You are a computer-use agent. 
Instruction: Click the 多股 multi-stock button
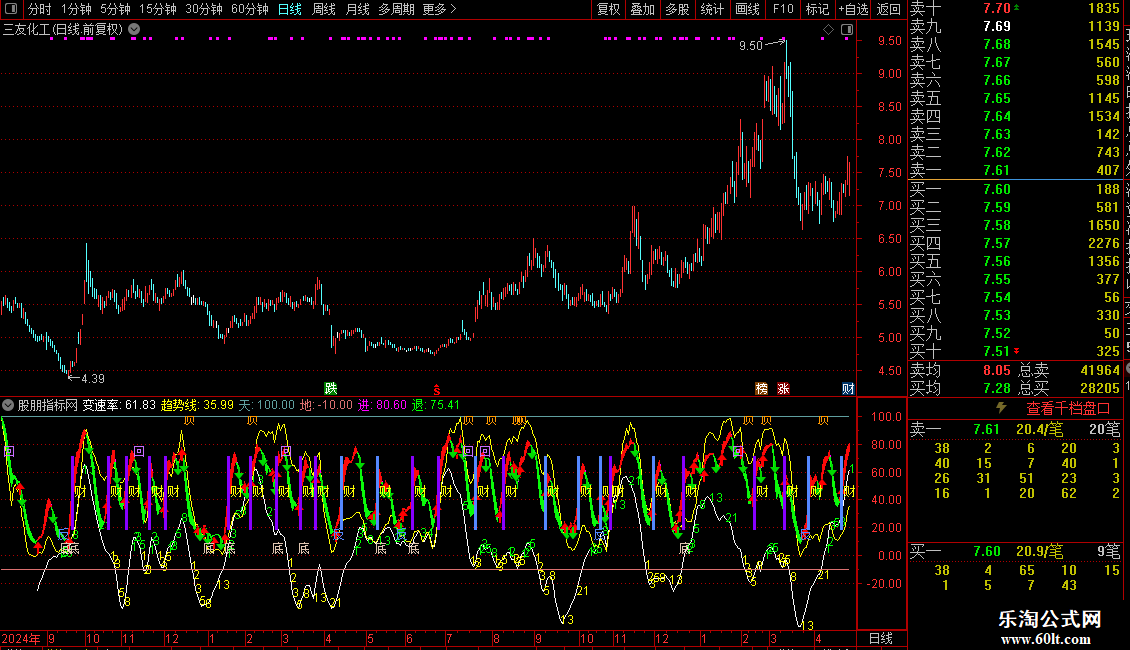[x=677, y=9]
